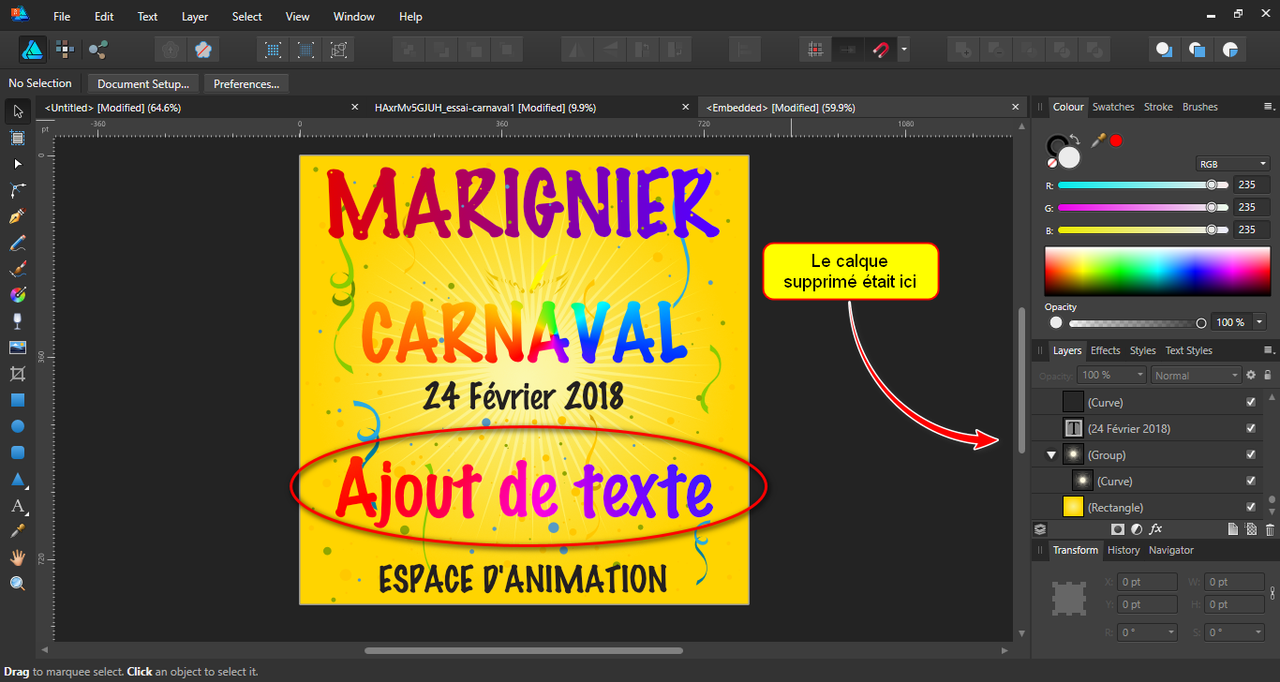Open the RGB colour model dropdown
Screen dimensions: 1280x682
click(1233, 164)
